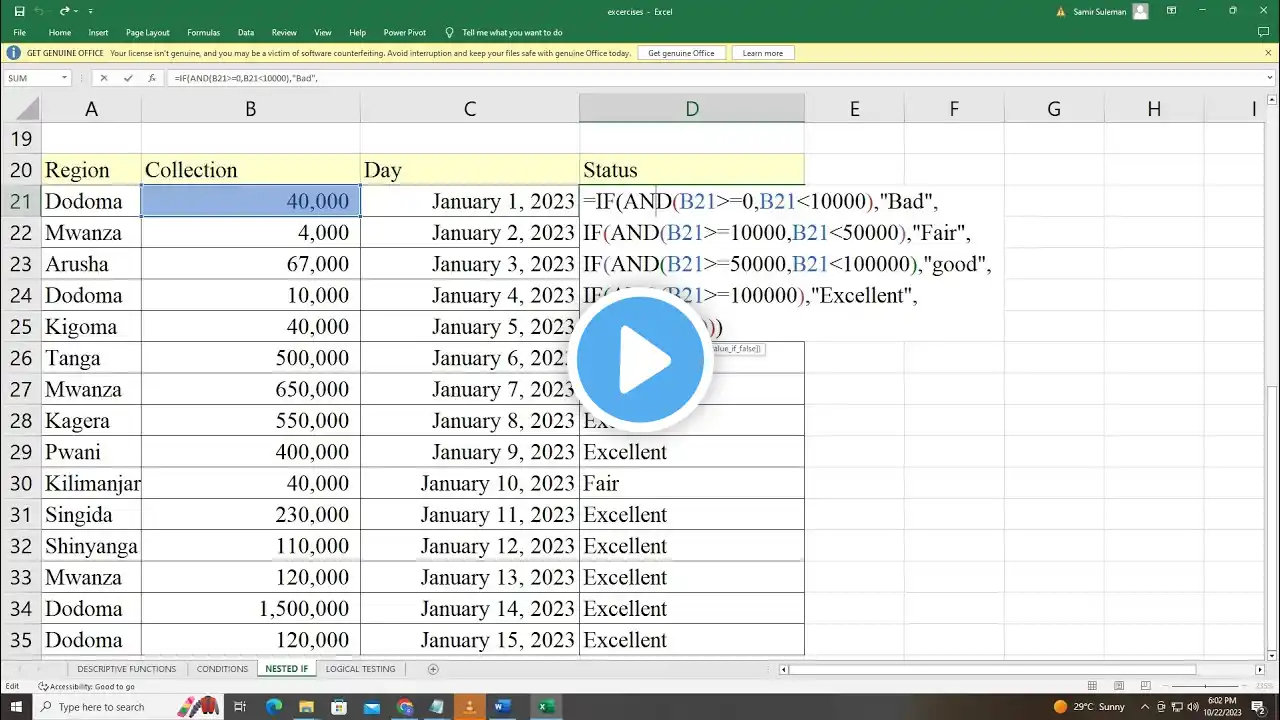The height and width of the screenshot is (720, 1280).
Task: Open the View ribbon tab
Action: click(x=323, y=32)
